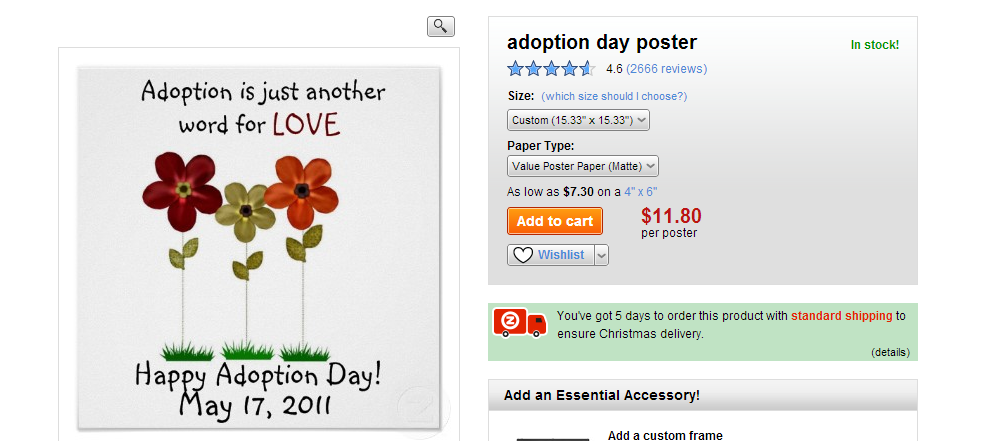This screenshot has height=441, width=981.
Task: Click the "adoption day poster" product title
Action: coord(602,42)
